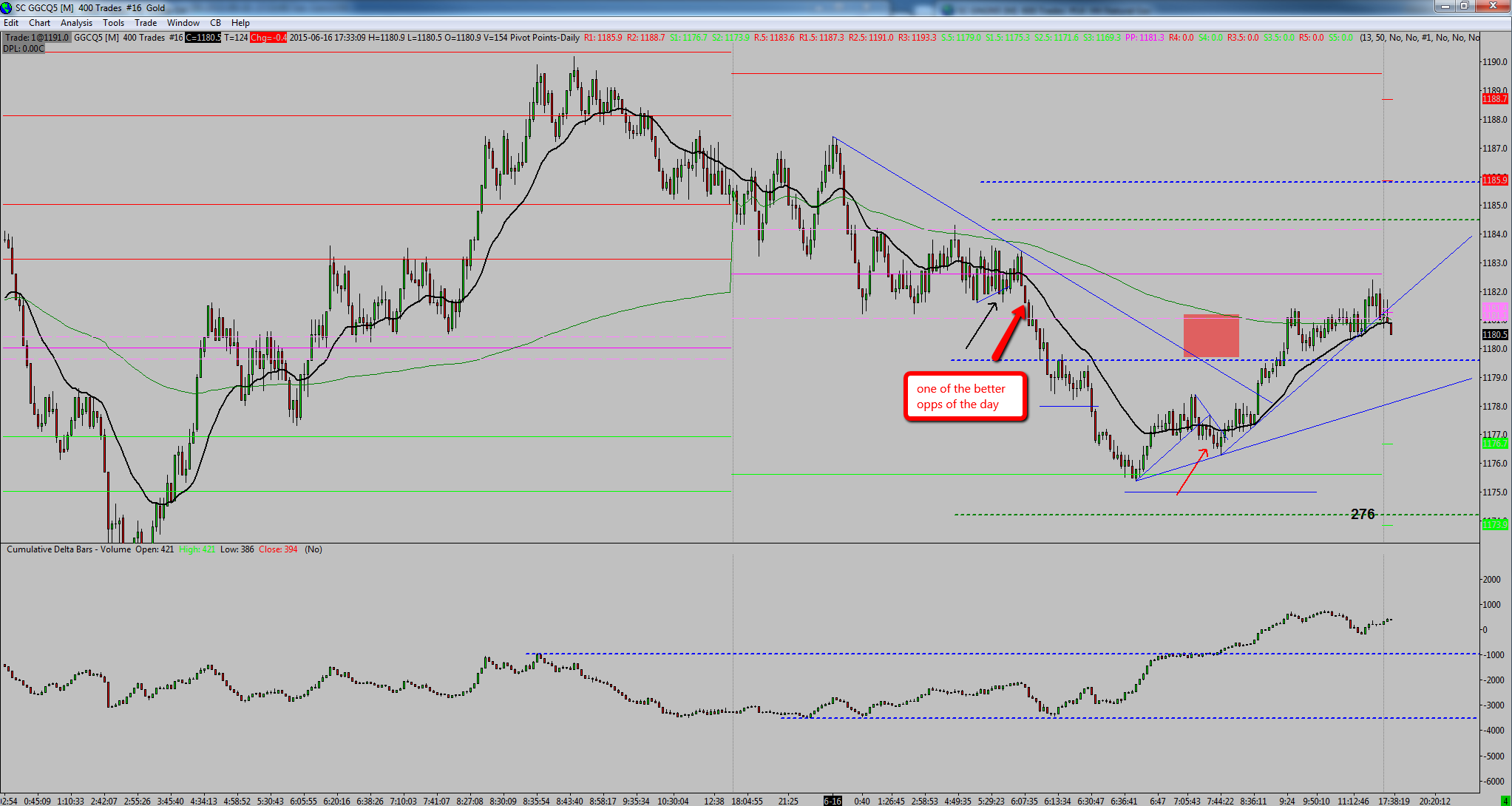
Task: Restore down the Sierra Chart window
Action: (x=1465, y=6)
